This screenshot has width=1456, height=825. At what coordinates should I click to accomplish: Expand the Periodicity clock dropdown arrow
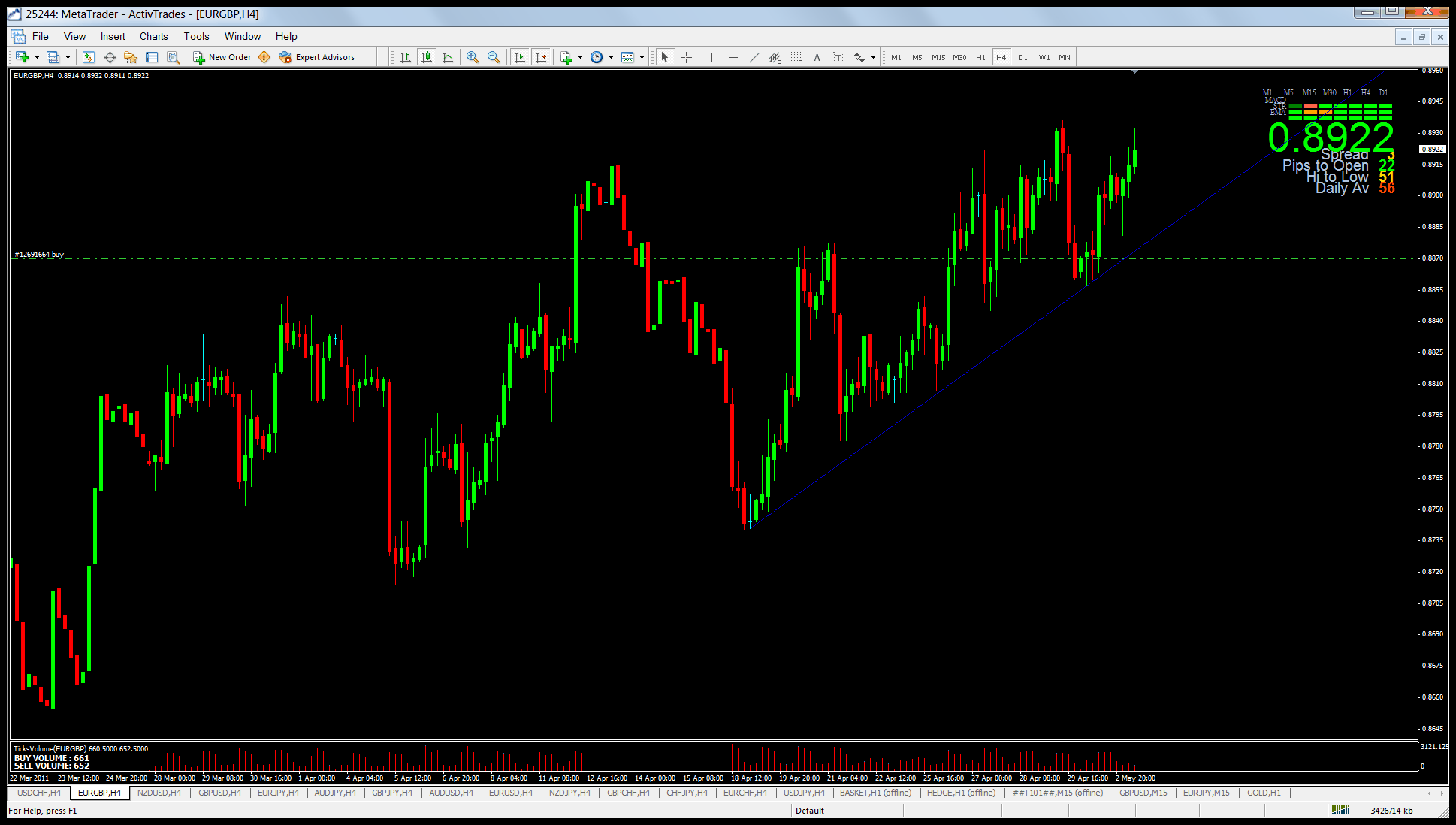pyautogui.click(x=611, y=57)
